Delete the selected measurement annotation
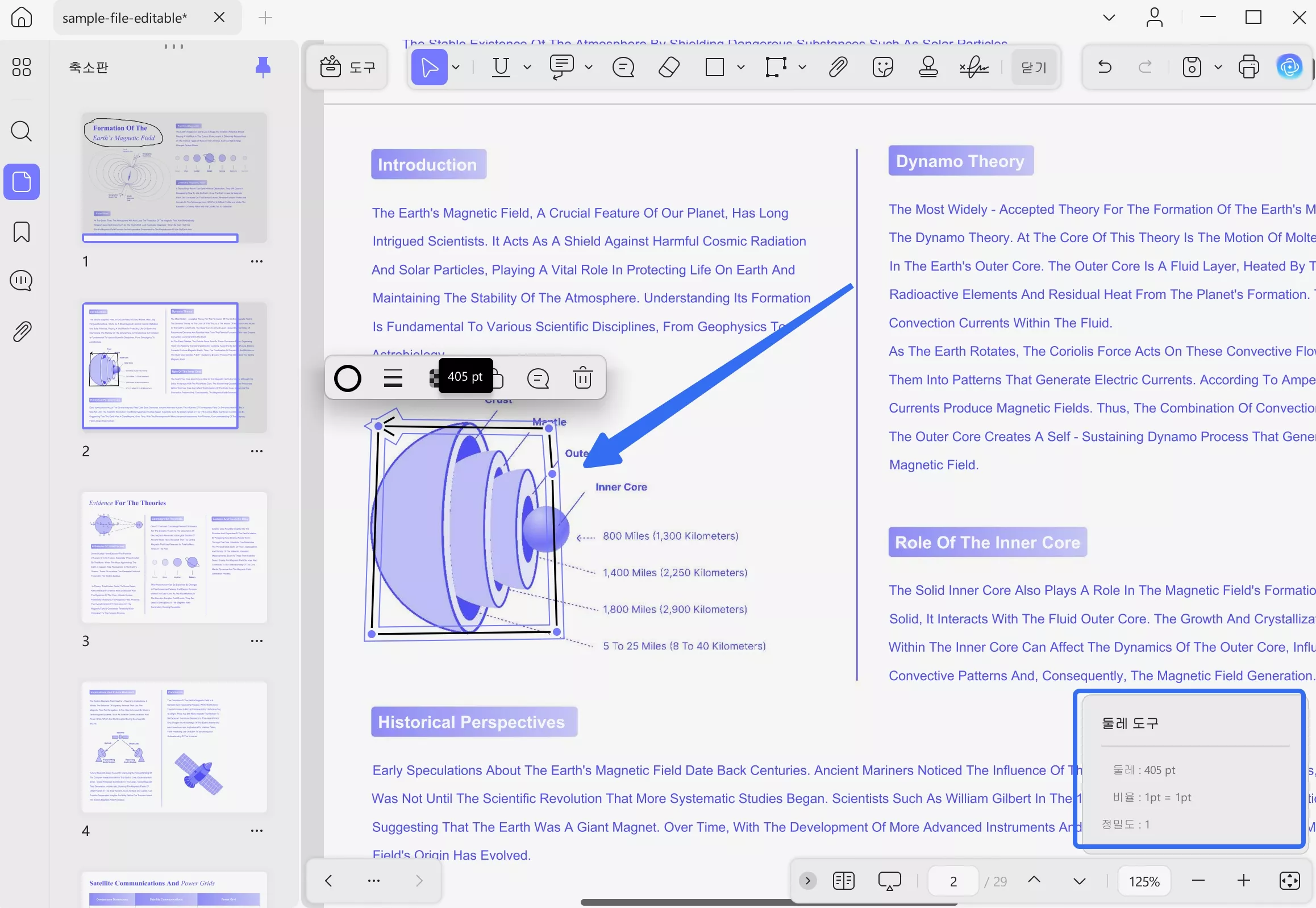Image resolution: width=1316 pixels, height=908 pixels. pyautogui.click(x=583, y=378)
